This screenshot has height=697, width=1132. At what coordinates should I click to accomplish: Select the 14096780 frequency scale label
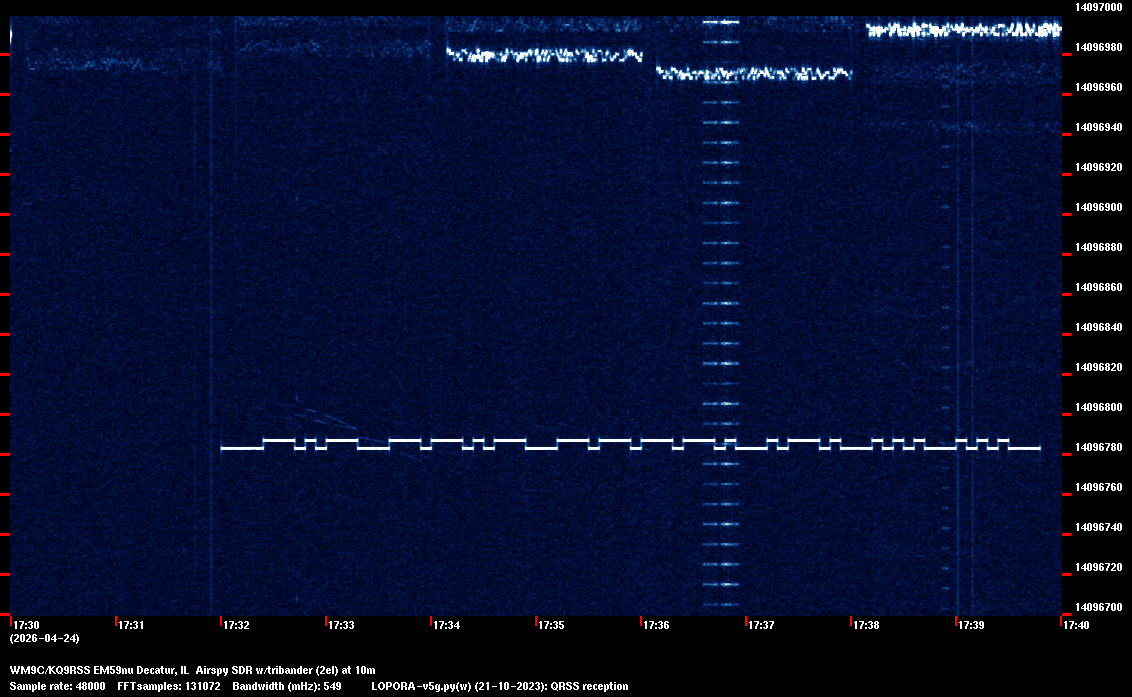pos(1098,447)
